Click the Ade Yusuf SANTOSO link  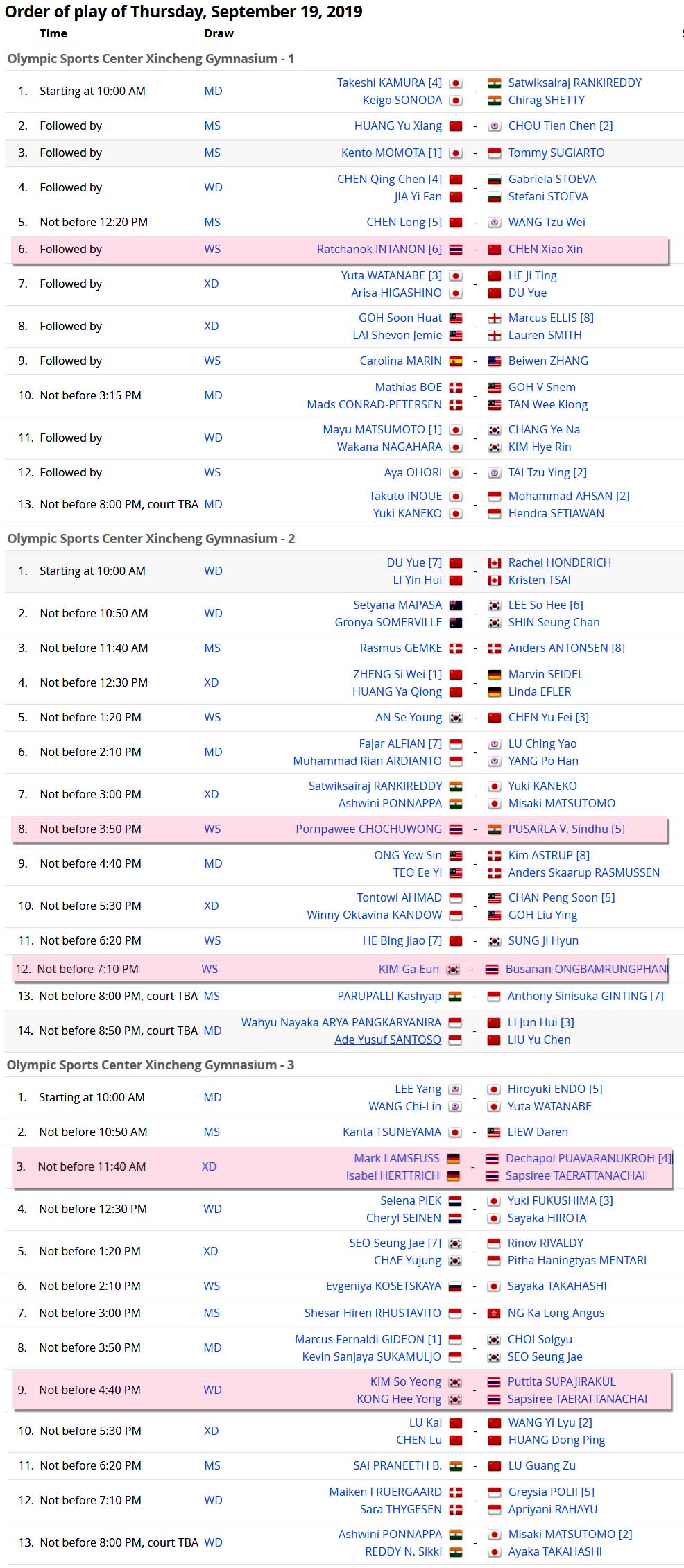(x=387, y=1040)
